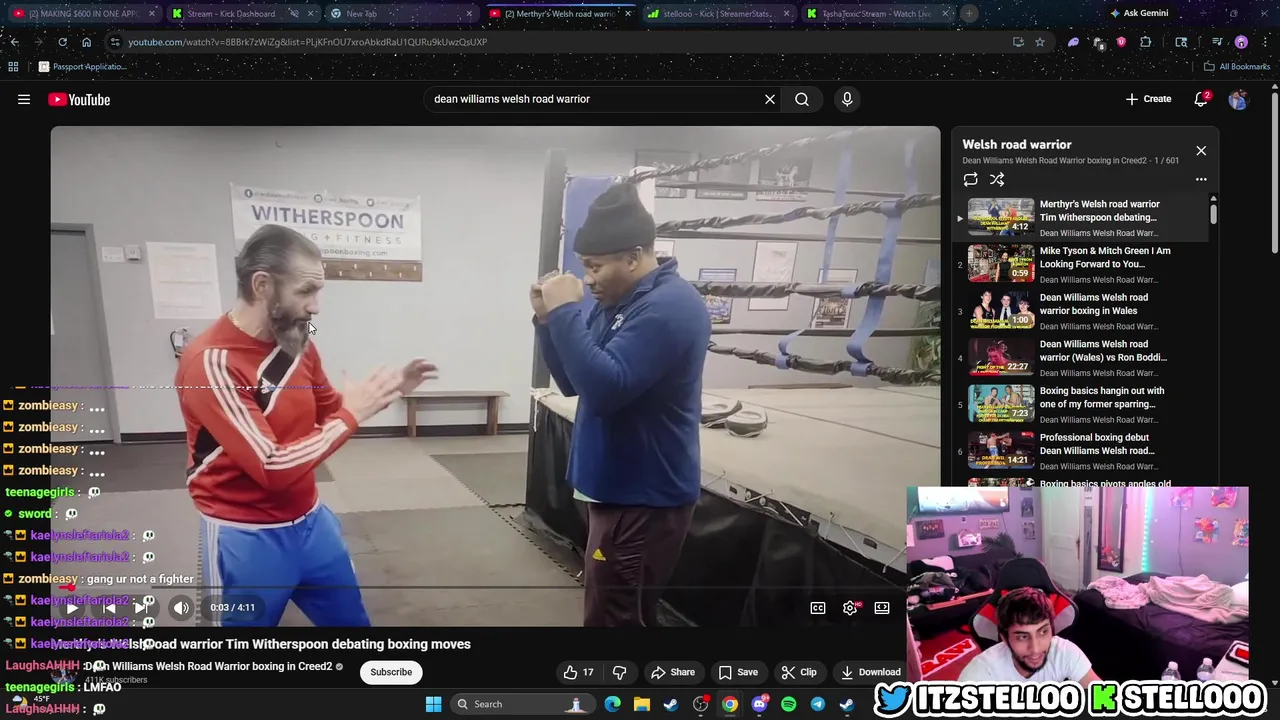The height and width of the screenshot is (720, 1280).
Task: Play the video with the play button
Action: coord(72,607)
